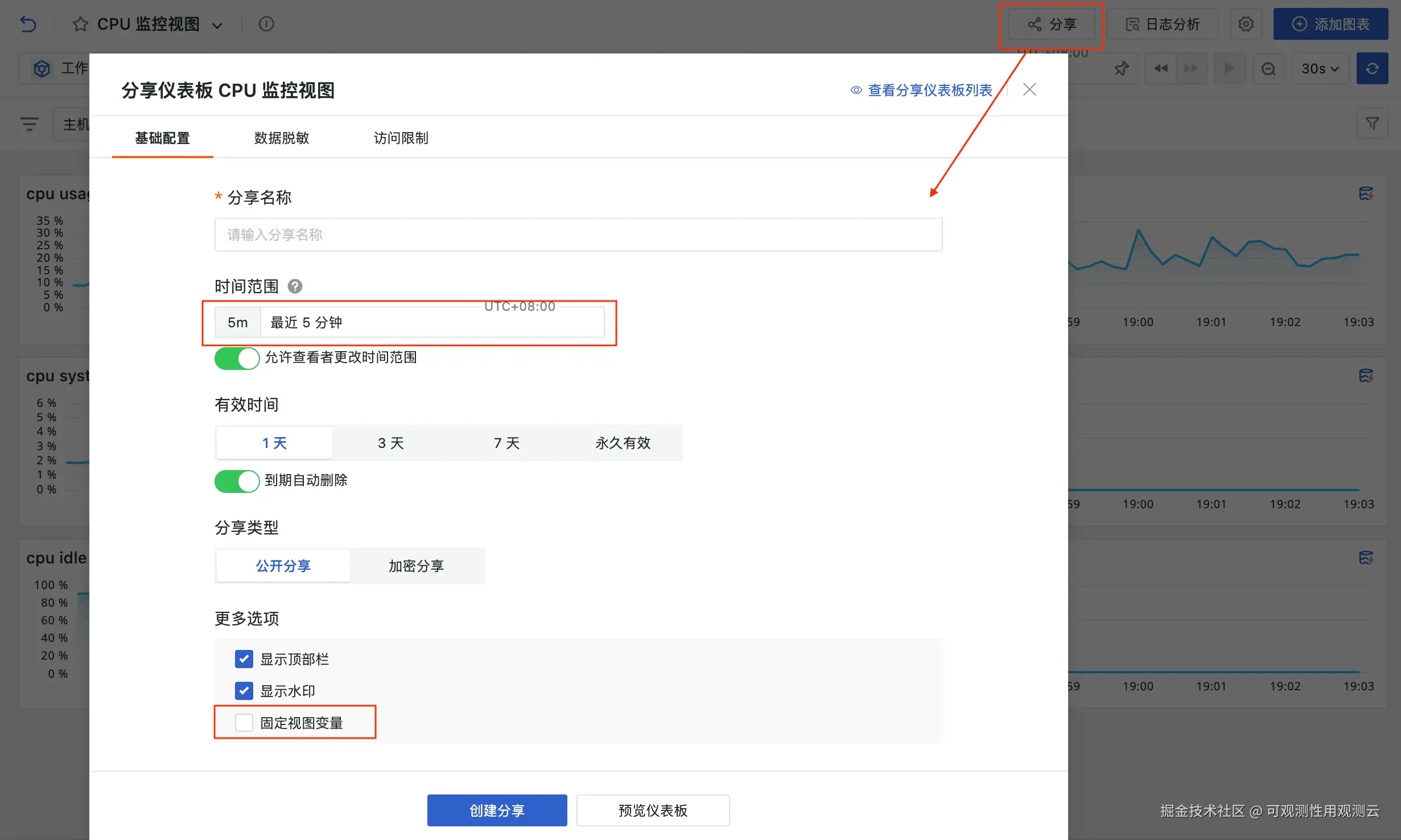The image size is (1401, 840).
Task: Click the play button in the time toolbar
Action: click(1230, 69)
